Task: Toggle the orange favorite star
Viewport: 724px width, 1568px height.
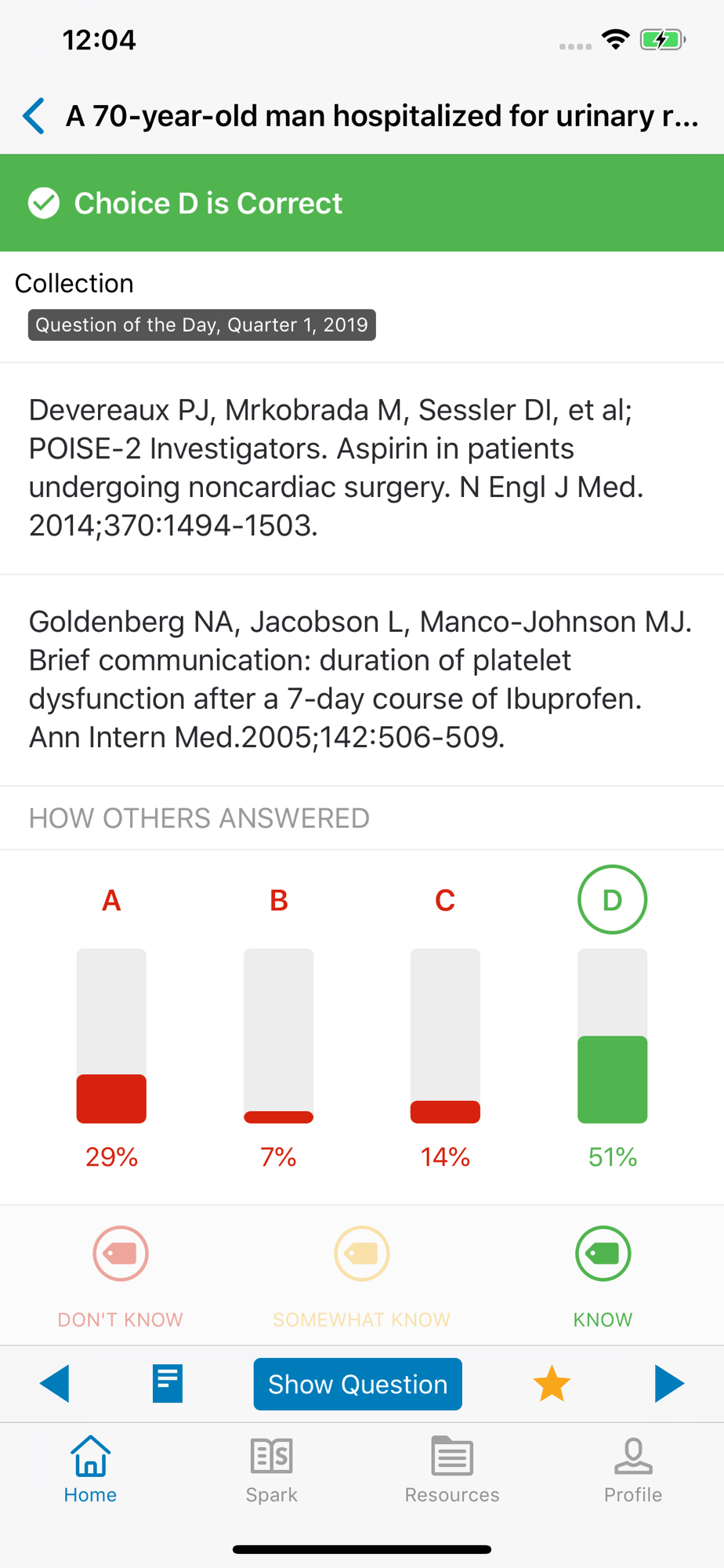Action: (x=552, y=1384)
